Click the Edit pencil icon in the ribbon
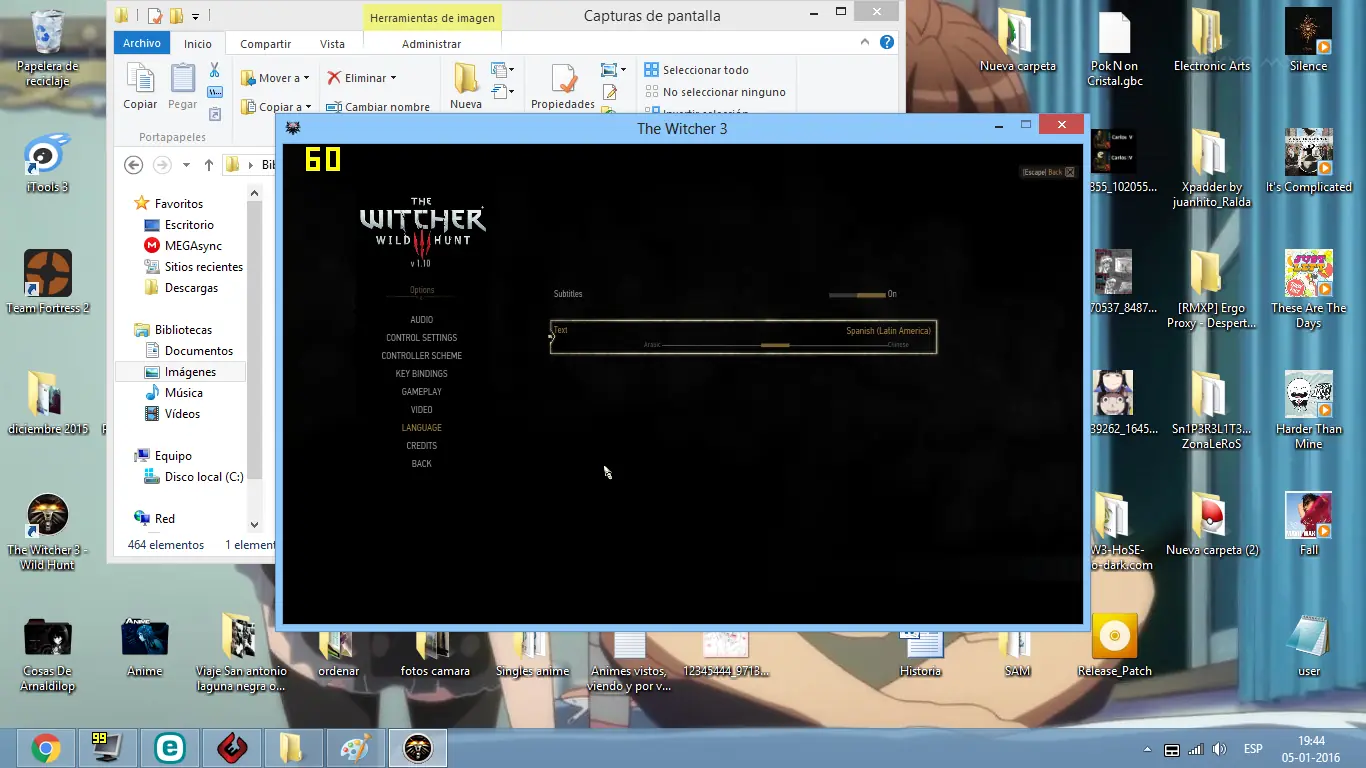 pyautogui.click(x=609, y=93)
